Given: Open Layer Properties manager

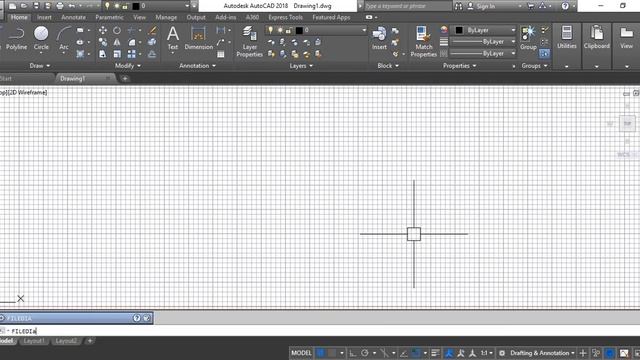Looking at the screenshot, I should 249,42.
